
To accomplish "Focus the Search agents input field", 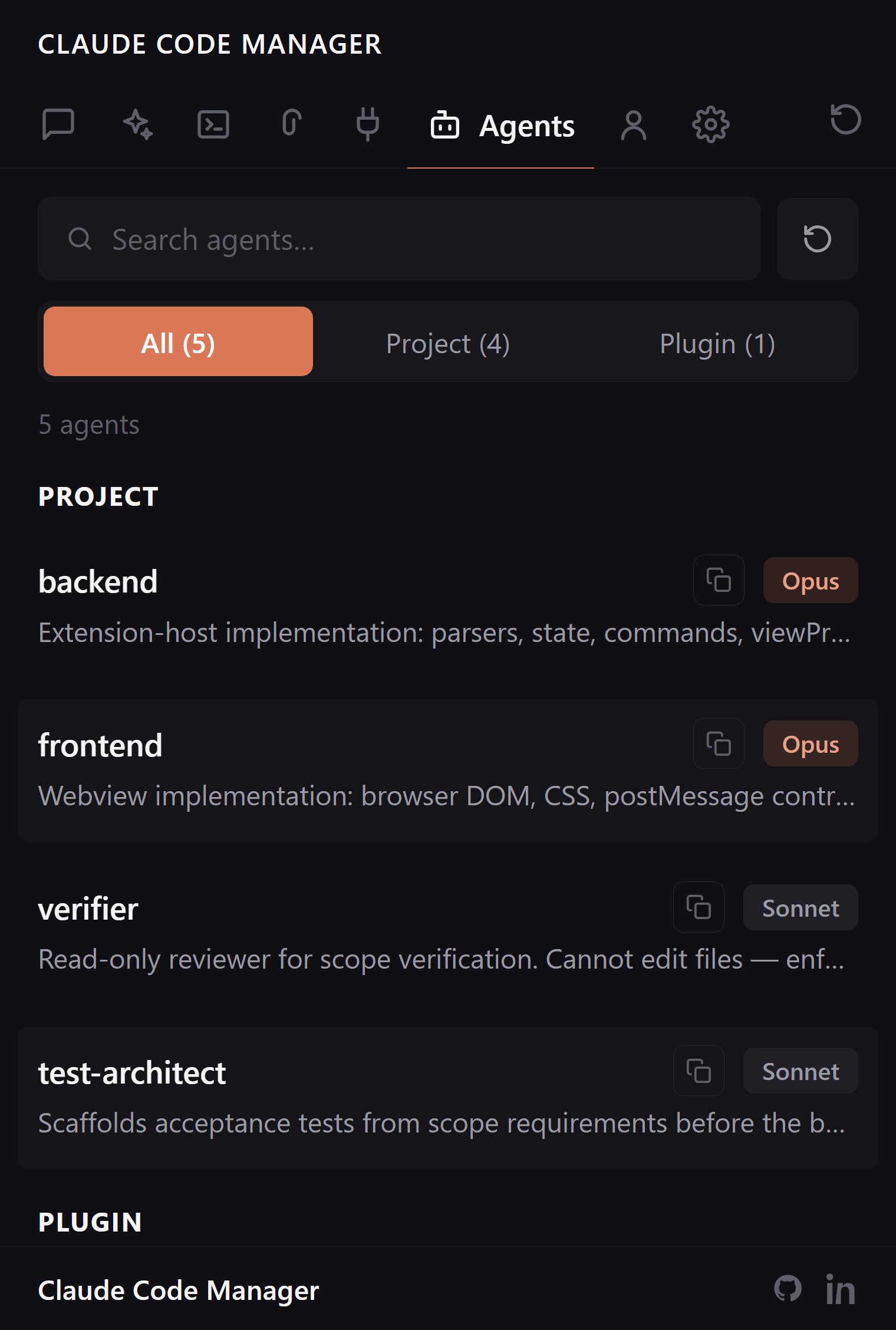I will (399, 239).
